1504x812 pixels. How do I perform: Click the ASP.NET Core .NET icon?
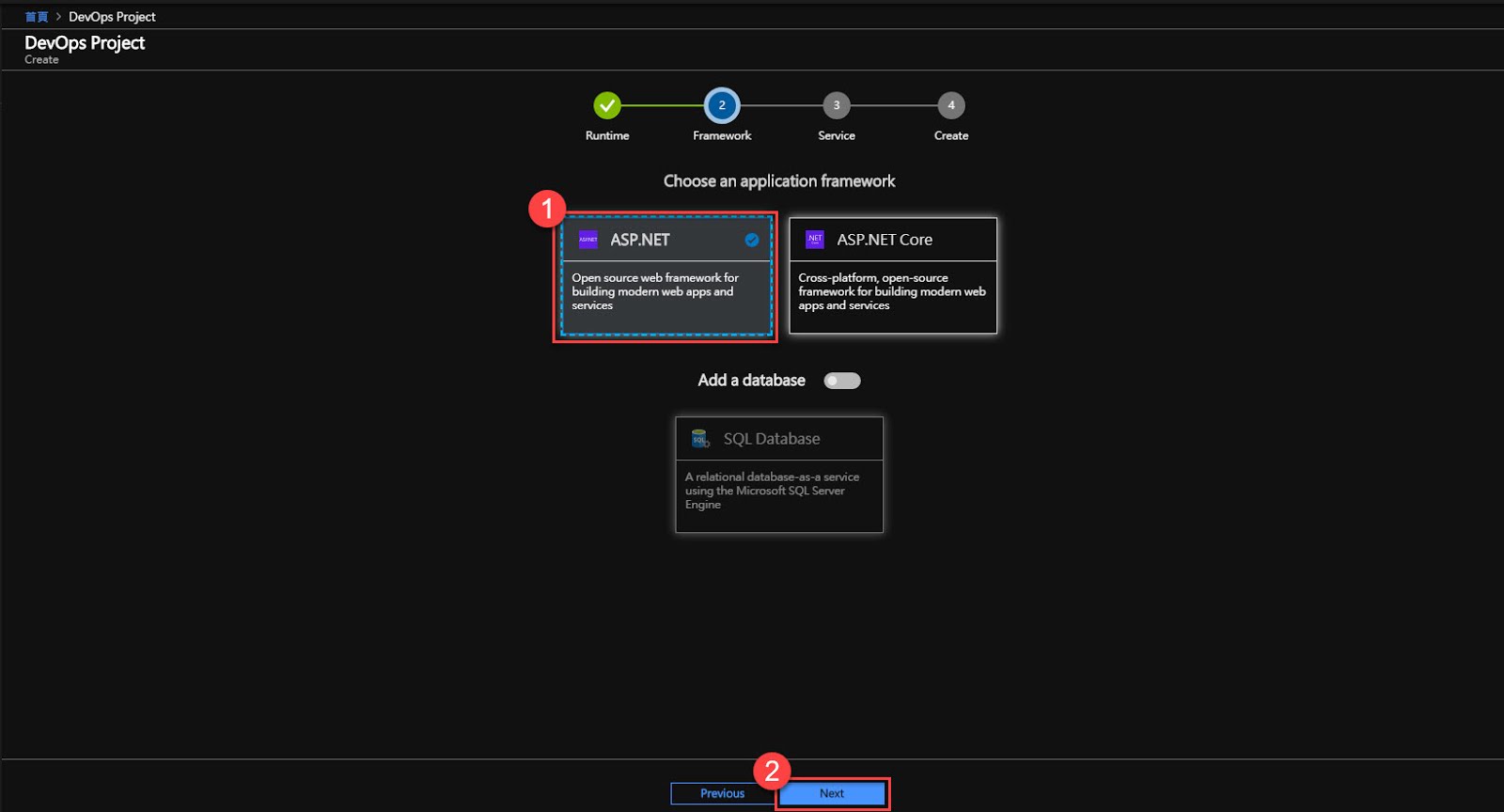tap(815, 240)
